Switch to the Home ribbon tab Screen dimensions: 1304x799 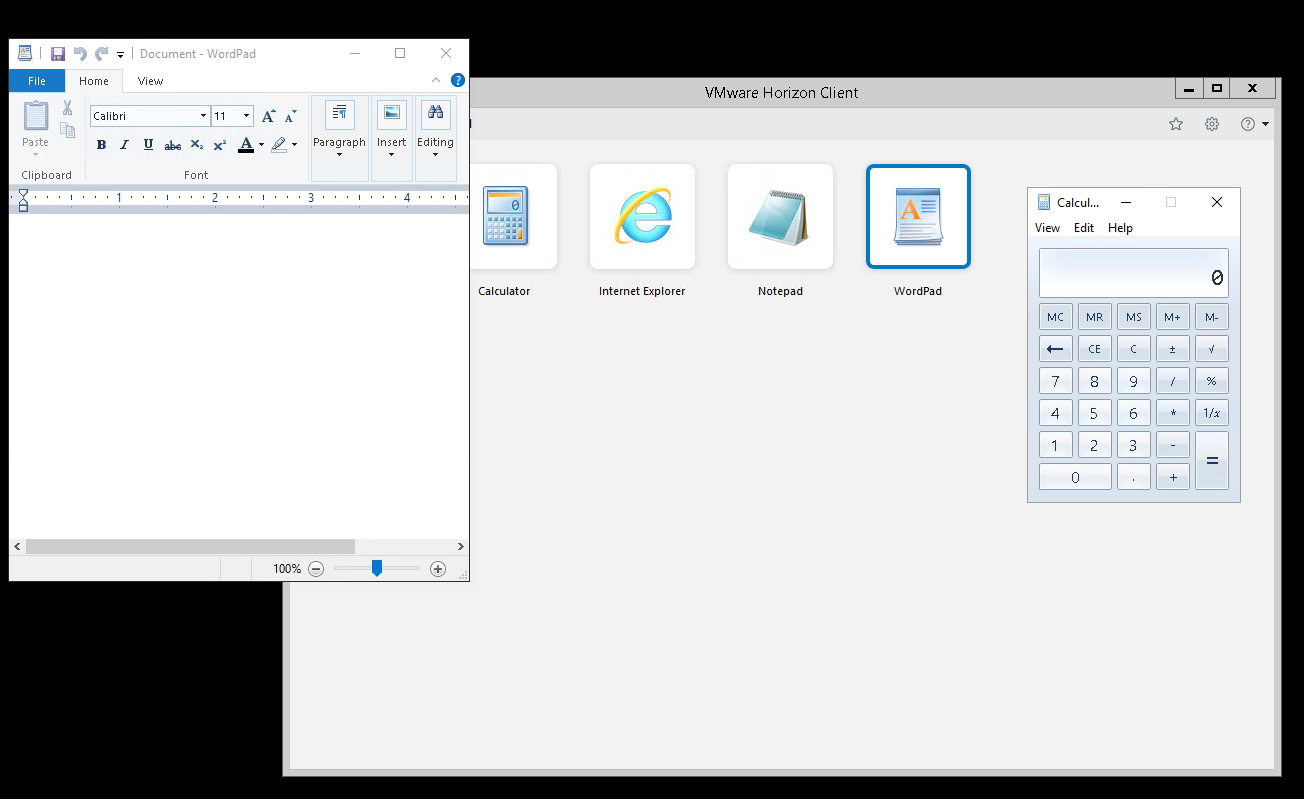94,81
